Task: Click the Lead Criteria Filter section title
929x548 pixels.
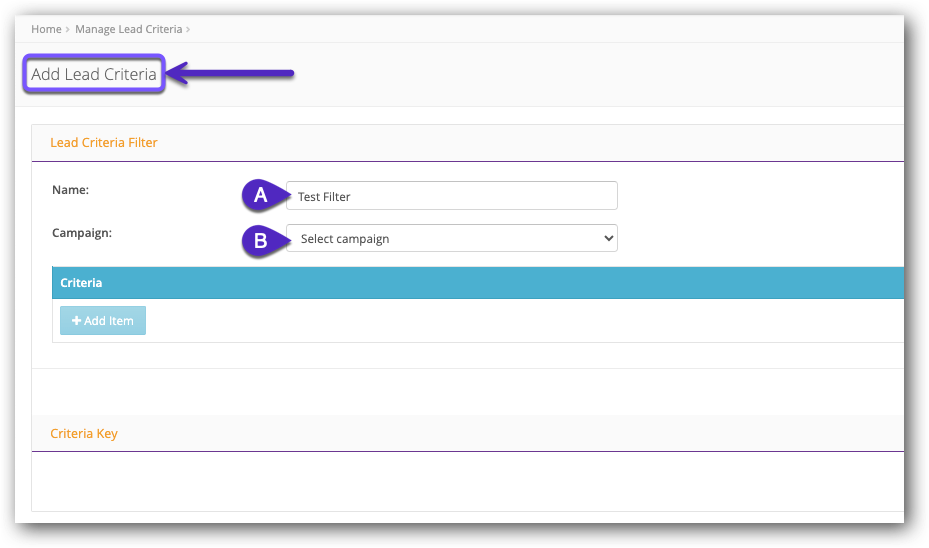Action: (x=104, y=143)
